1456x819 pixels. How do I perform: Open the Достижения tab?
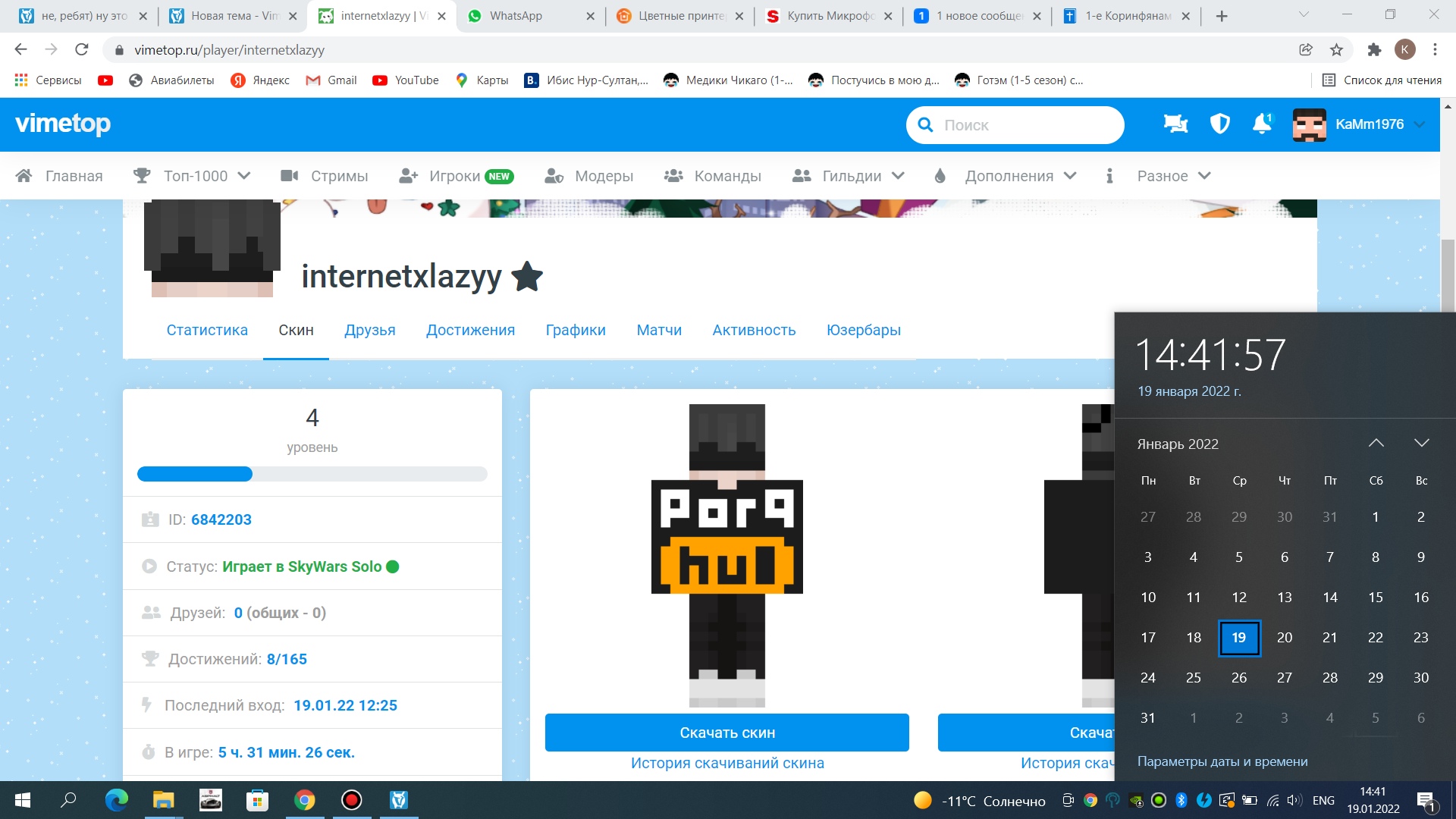point(470,330)
